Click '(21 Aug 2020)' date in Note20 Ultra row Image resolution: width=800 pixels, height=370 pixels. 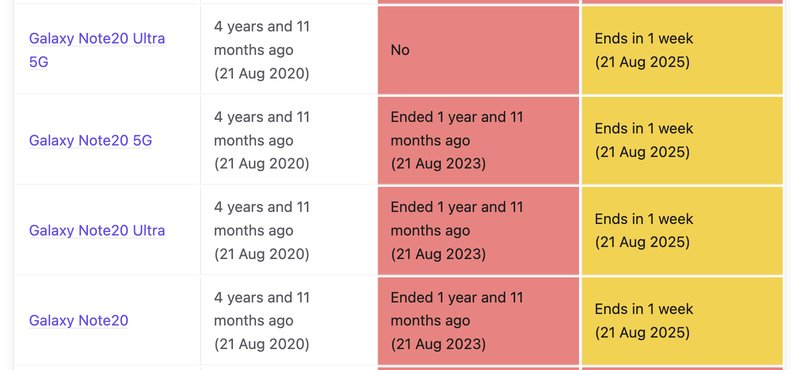262,254
